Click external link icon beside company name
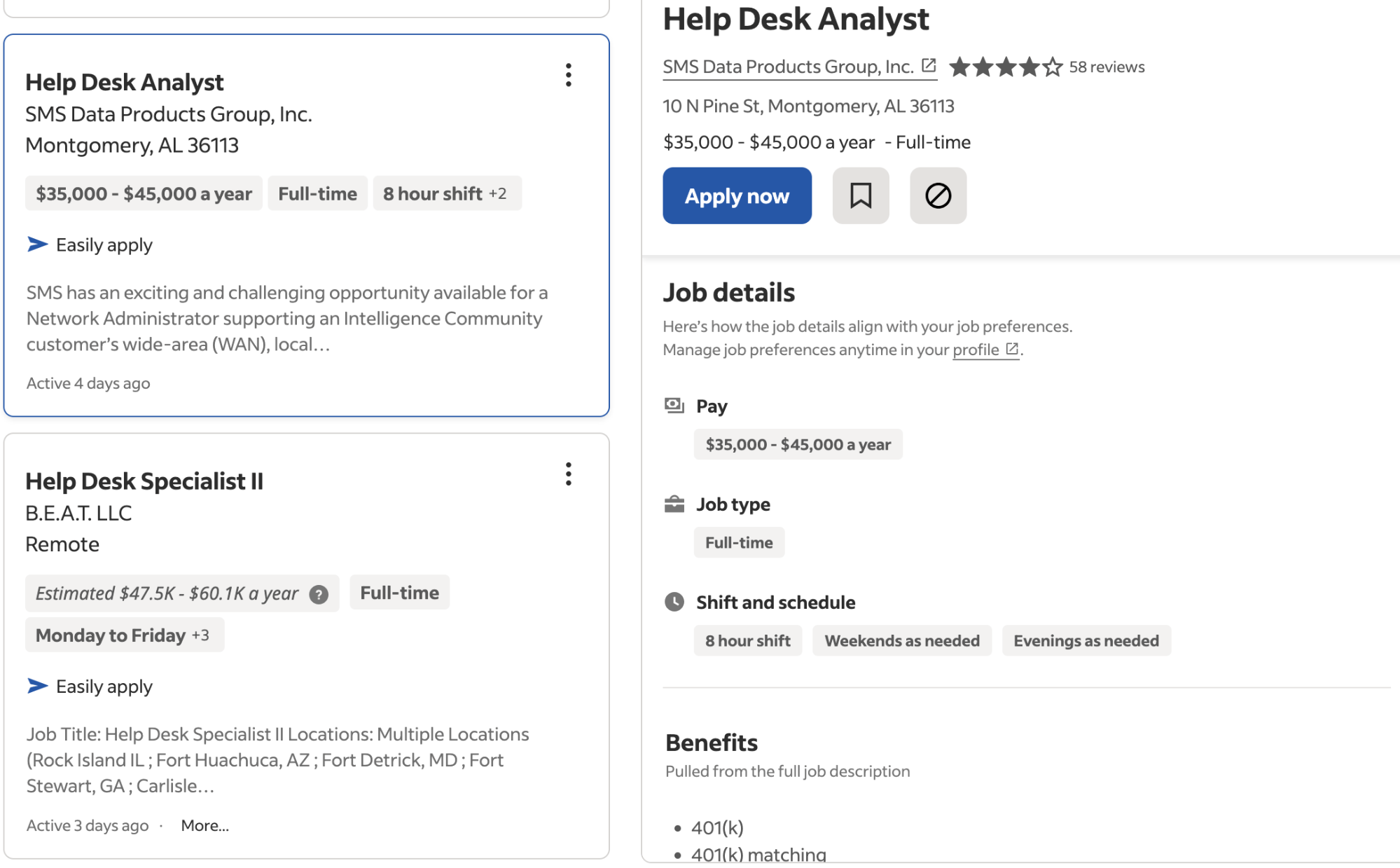 point(929,66)
